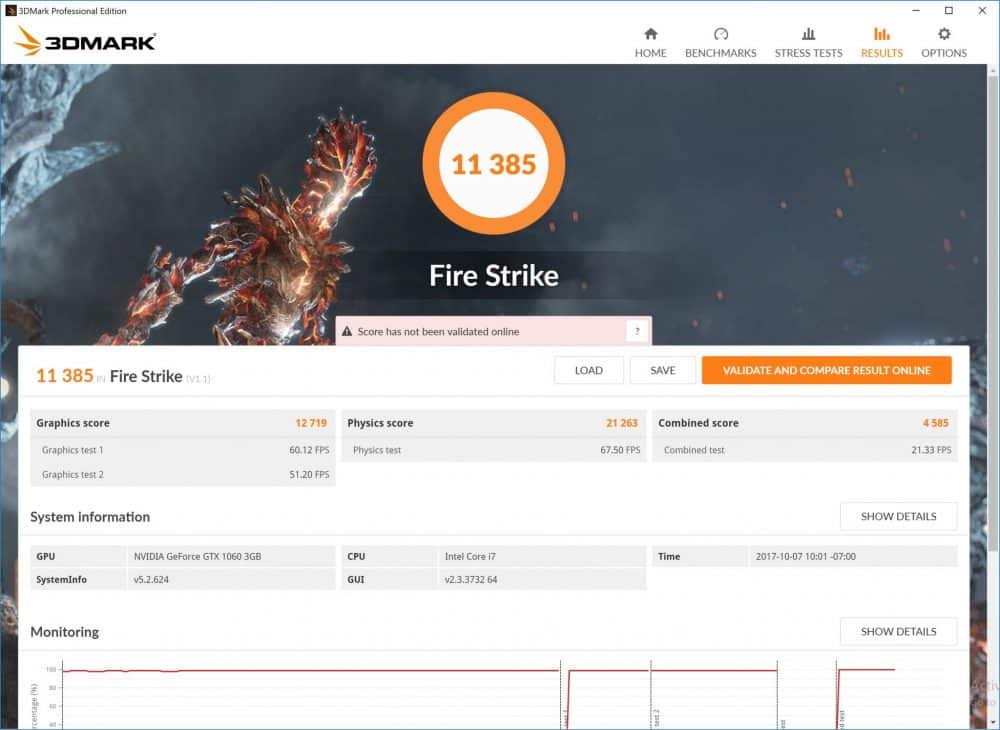Click the Combined test row

point(805,450)
